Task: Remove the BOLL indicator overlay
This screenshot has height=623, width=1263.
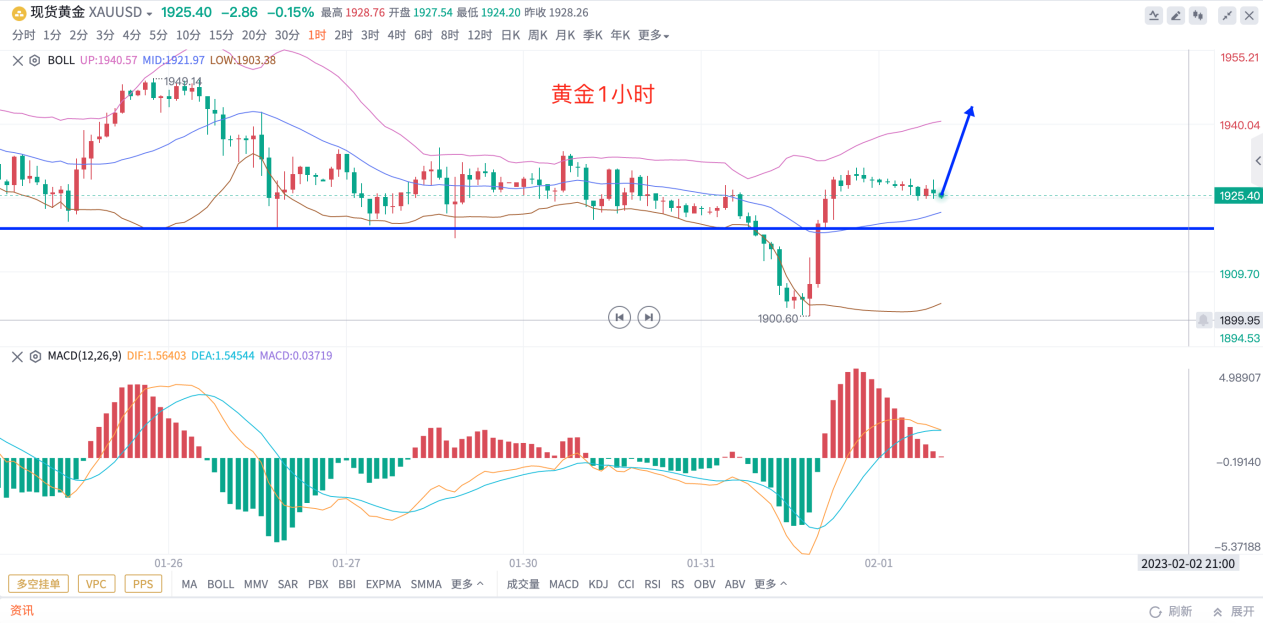Action: point(17,60)
